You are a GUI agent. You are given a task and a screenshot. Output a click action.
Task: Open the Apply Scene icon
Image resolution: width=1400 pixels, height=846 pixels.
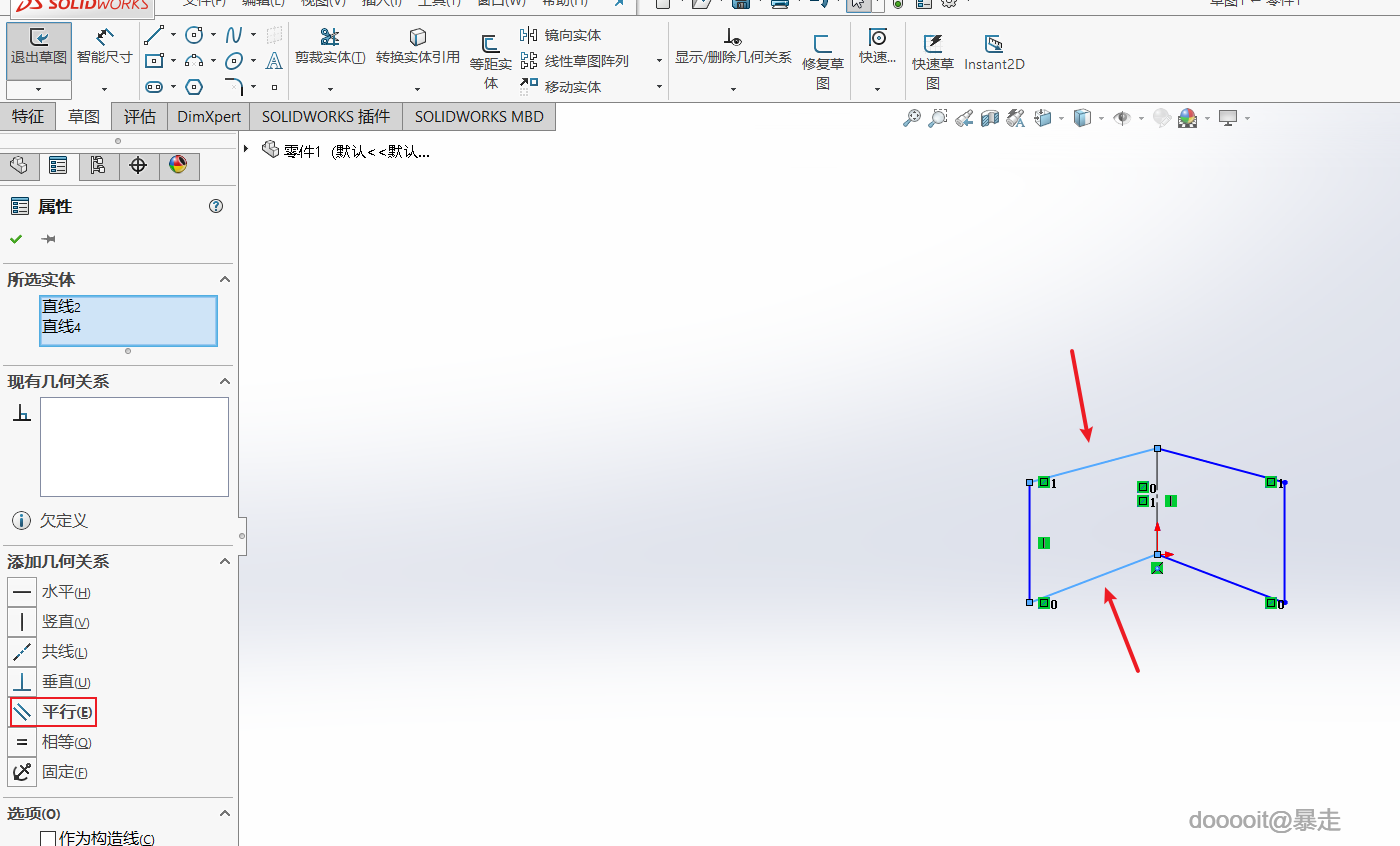click(x=1188, y=118)
